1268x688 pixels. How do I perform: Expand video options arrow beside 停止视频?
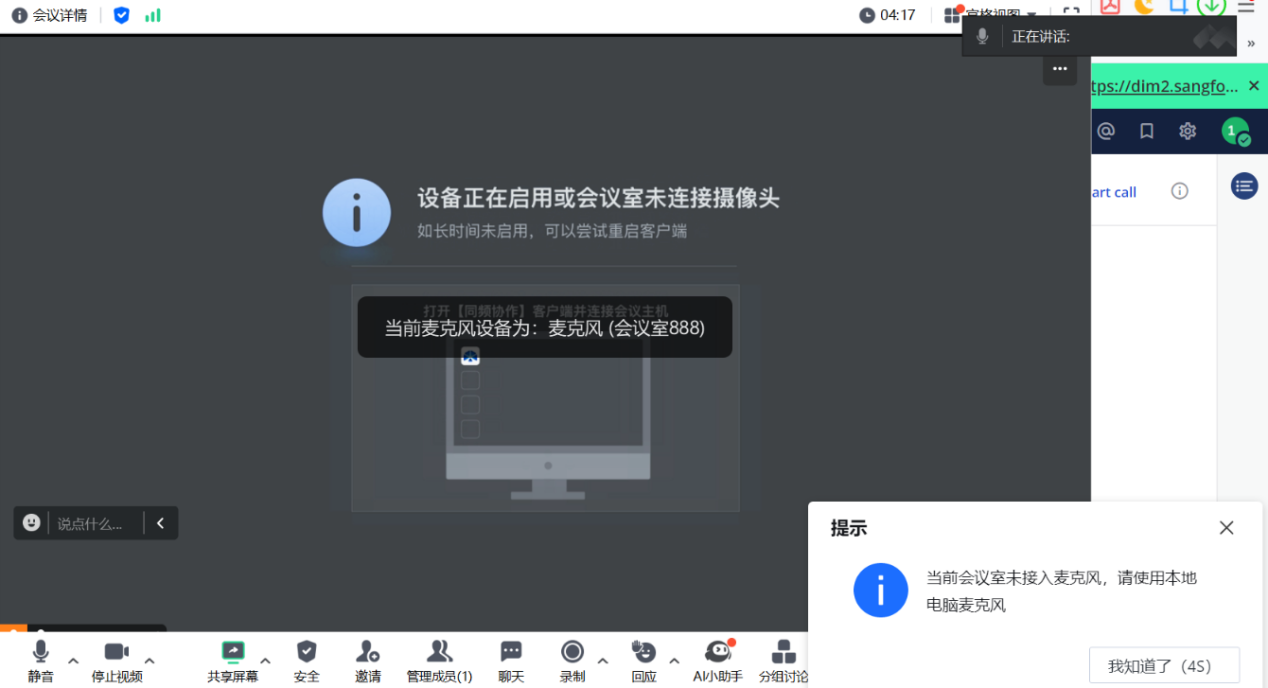[x=149, y=660]
